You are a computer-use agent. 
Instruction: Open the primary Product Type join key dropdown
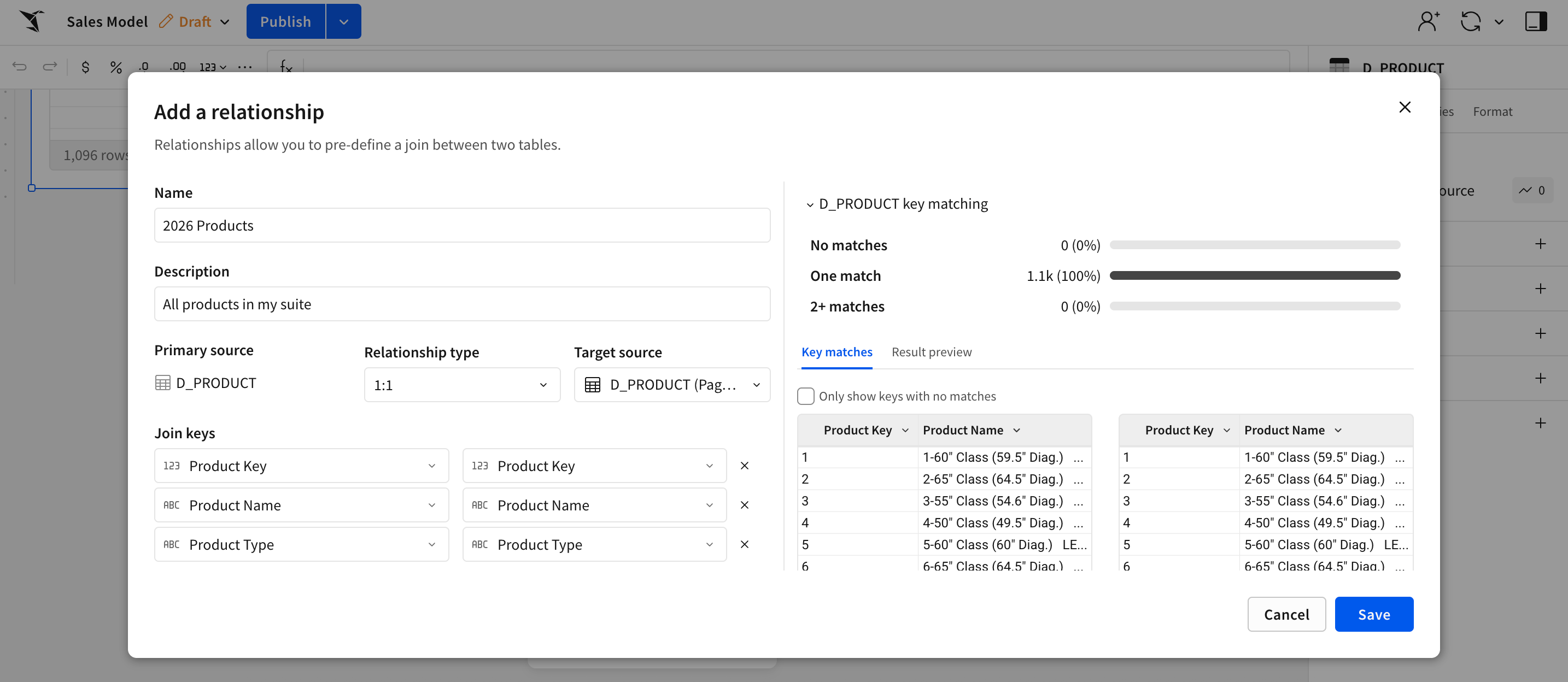click(301, 544)
